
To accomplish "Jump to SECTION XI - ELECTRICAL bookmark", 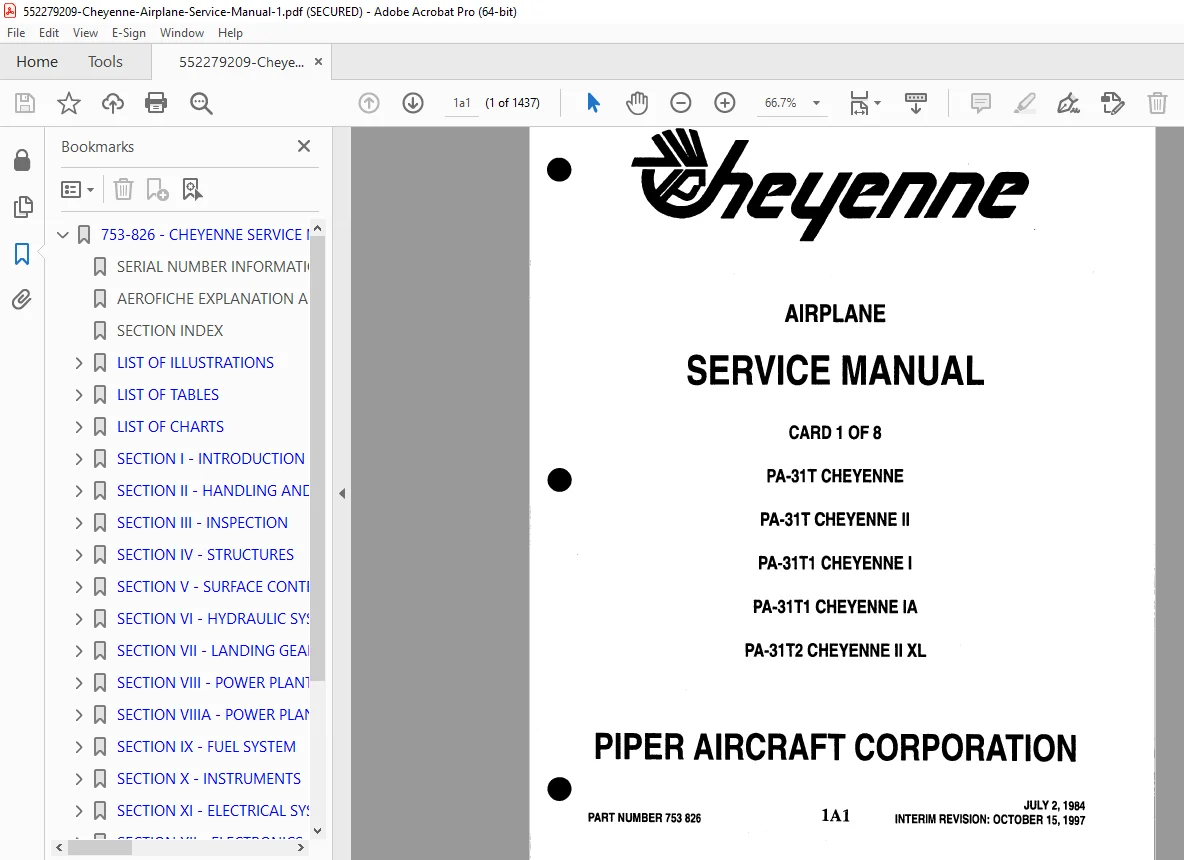I will [213, 811].
